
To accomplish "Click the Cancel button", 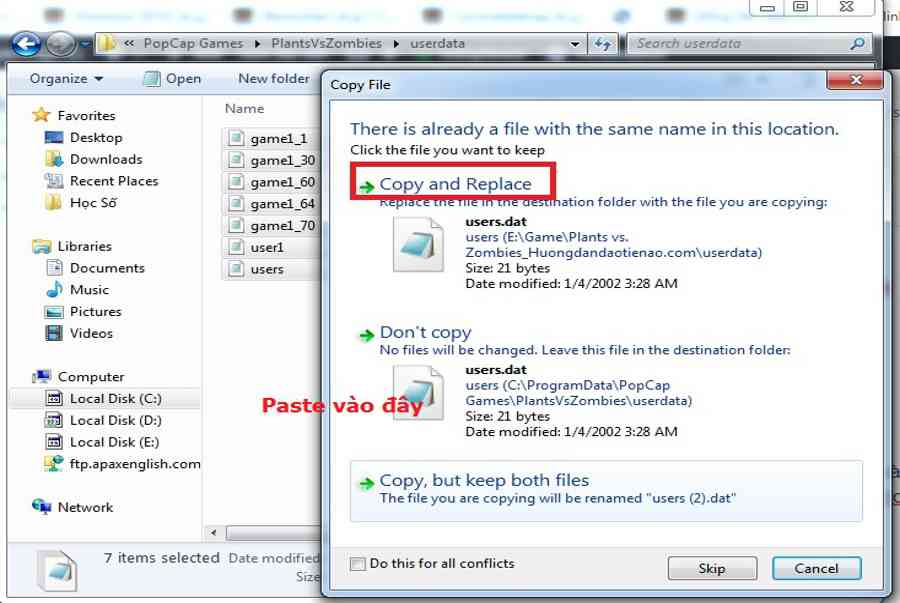I will (x=816, y=568).
